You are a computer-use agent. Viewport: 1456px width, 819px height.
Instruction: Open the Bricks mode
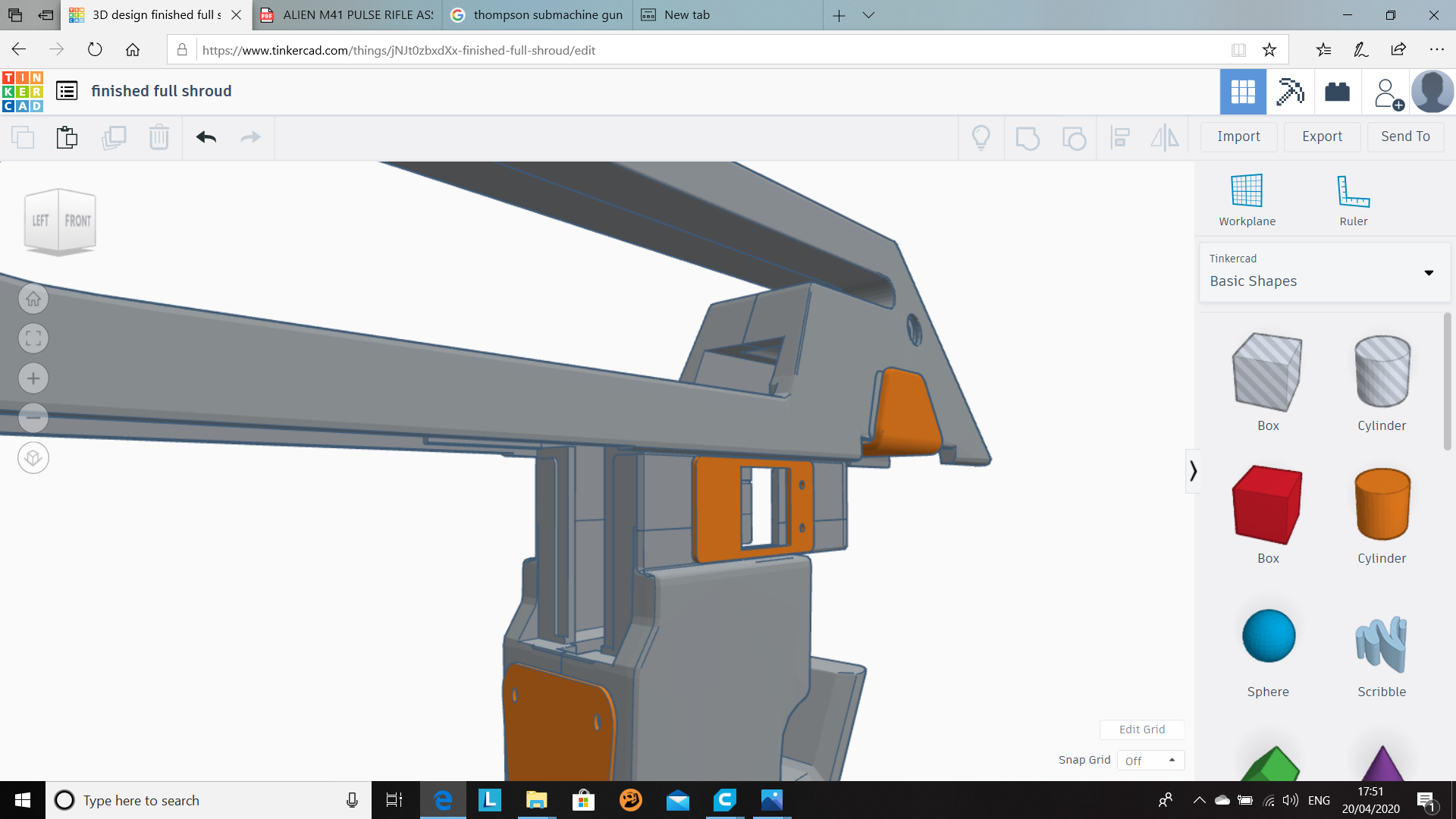click(1338, 92)
